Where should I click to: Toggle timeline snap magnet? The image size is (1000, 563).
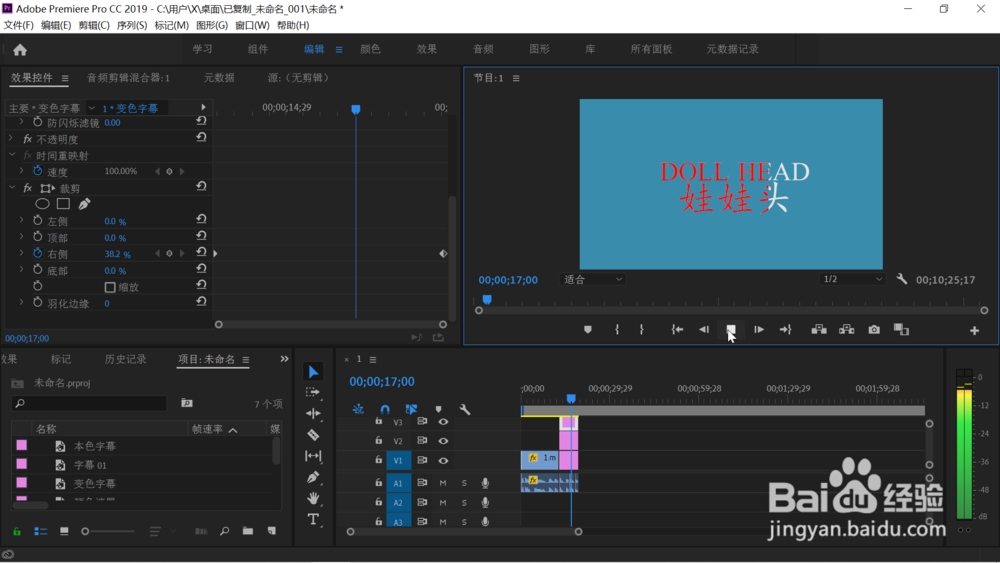pos(385,409)
